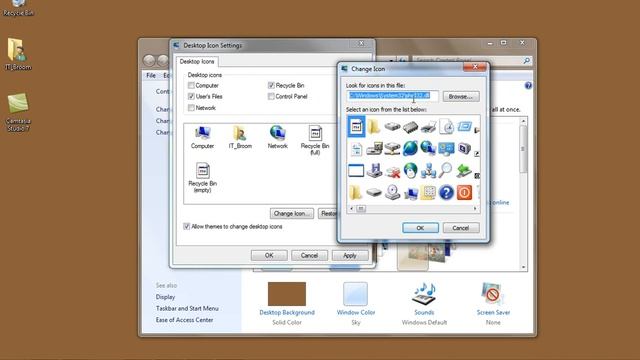Open the Camtasia Studio 7 desktop shortcut
This screenshot has width=640, height=360.
pyautogui.click(x=18, y=112)
